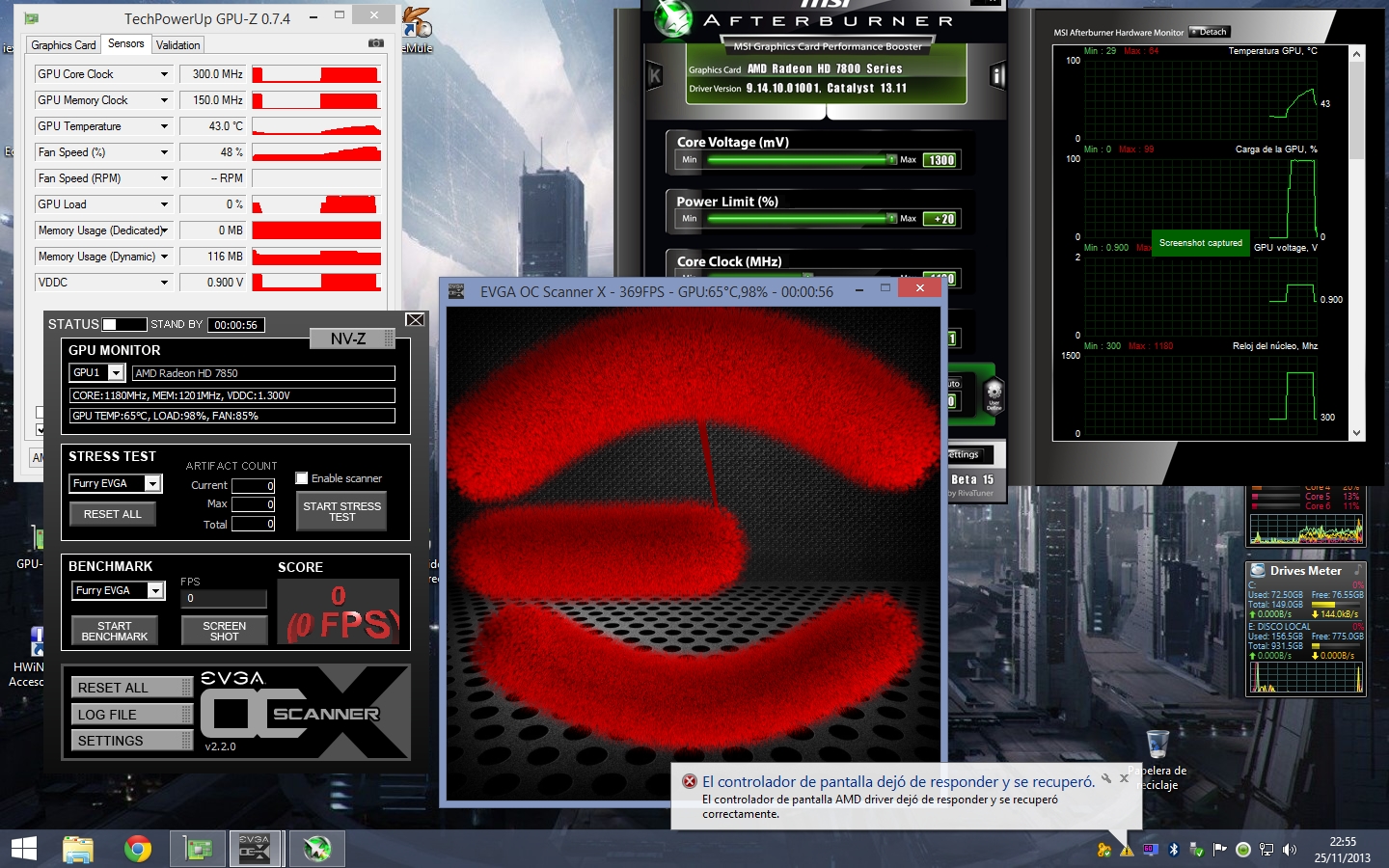
Task: Expand the VDDC sensor dropdown
Action: coord(164,283)
